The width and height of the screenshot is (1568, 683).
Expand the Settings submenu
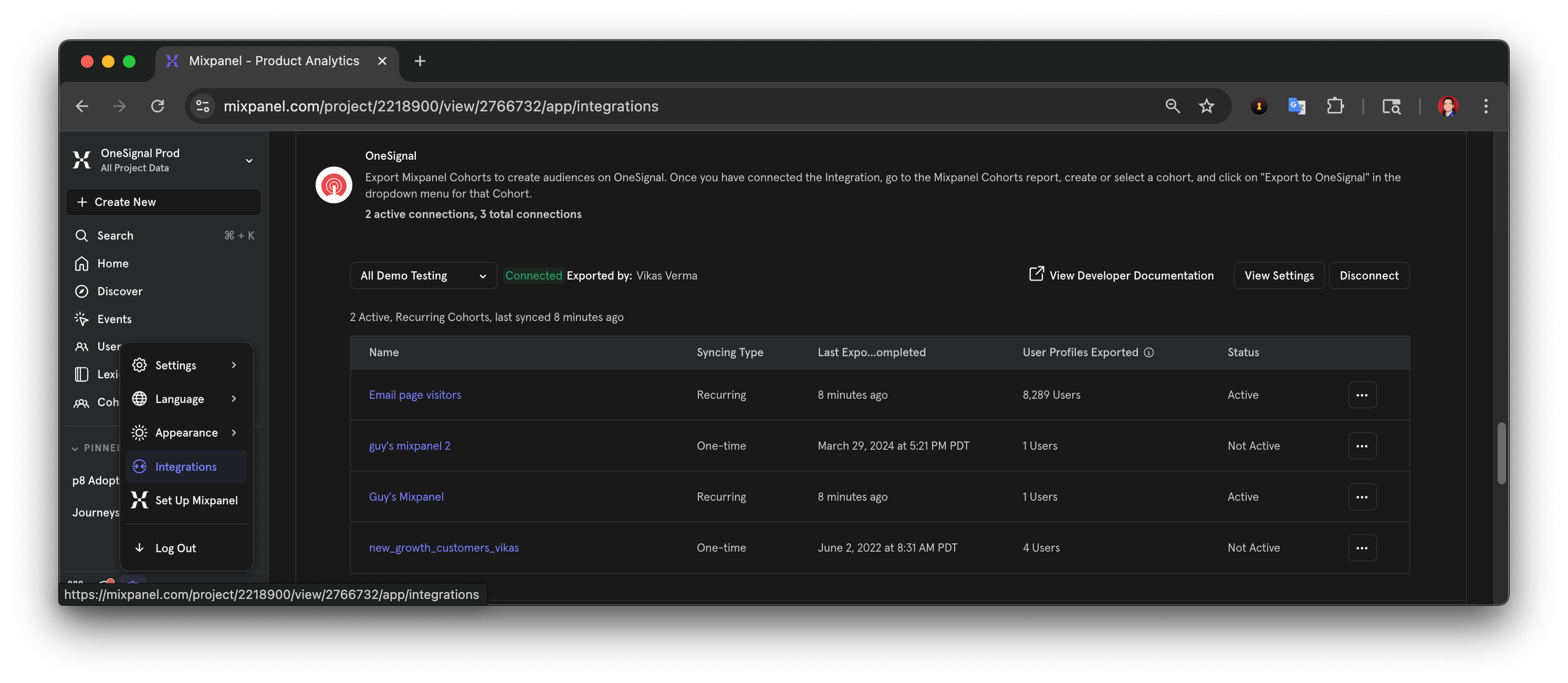click(x=186, y=365)
